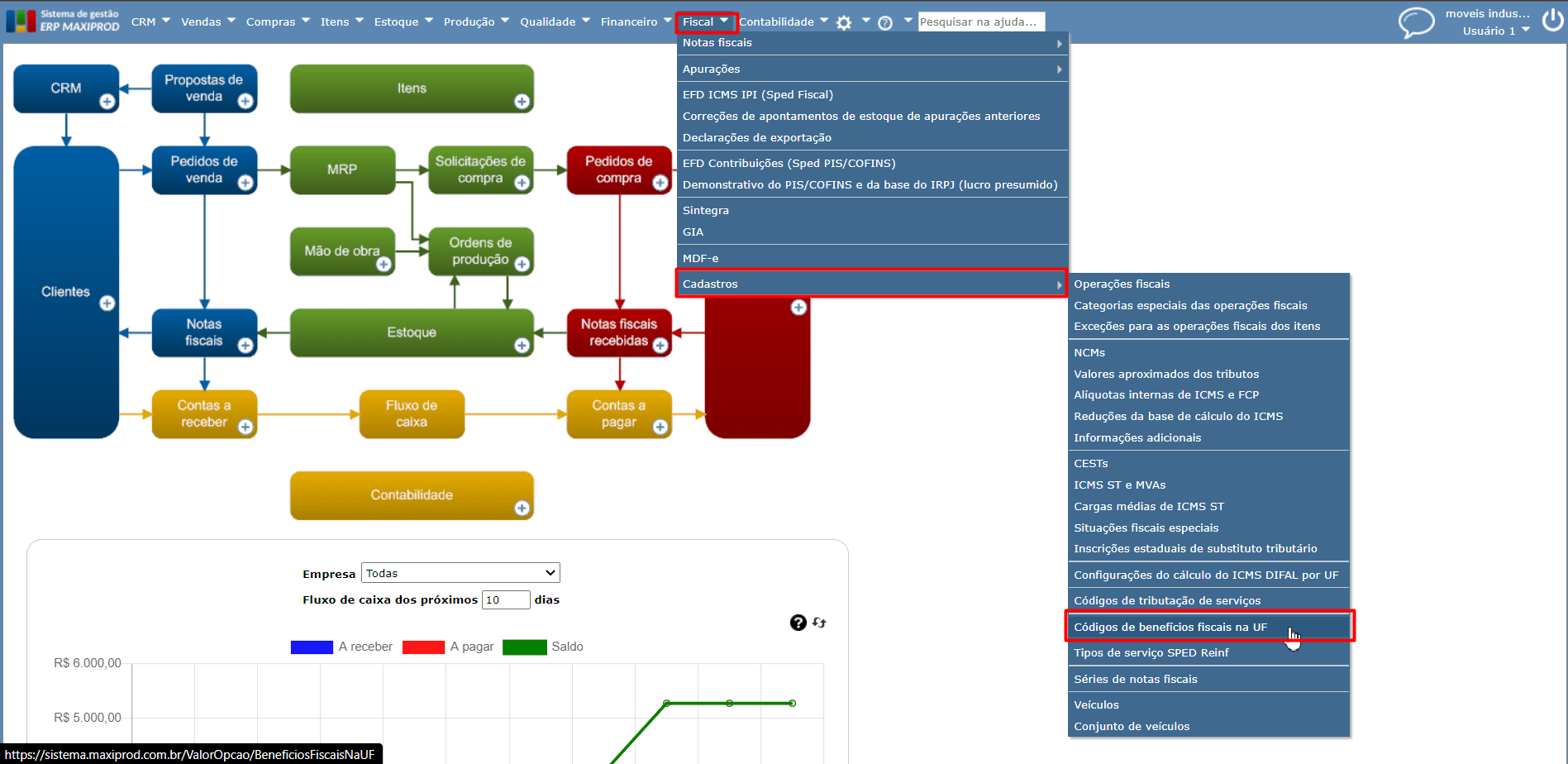Open the settings gear icon
The image size is (1568, 764).
pyautogui.click(x=843, y=23)
